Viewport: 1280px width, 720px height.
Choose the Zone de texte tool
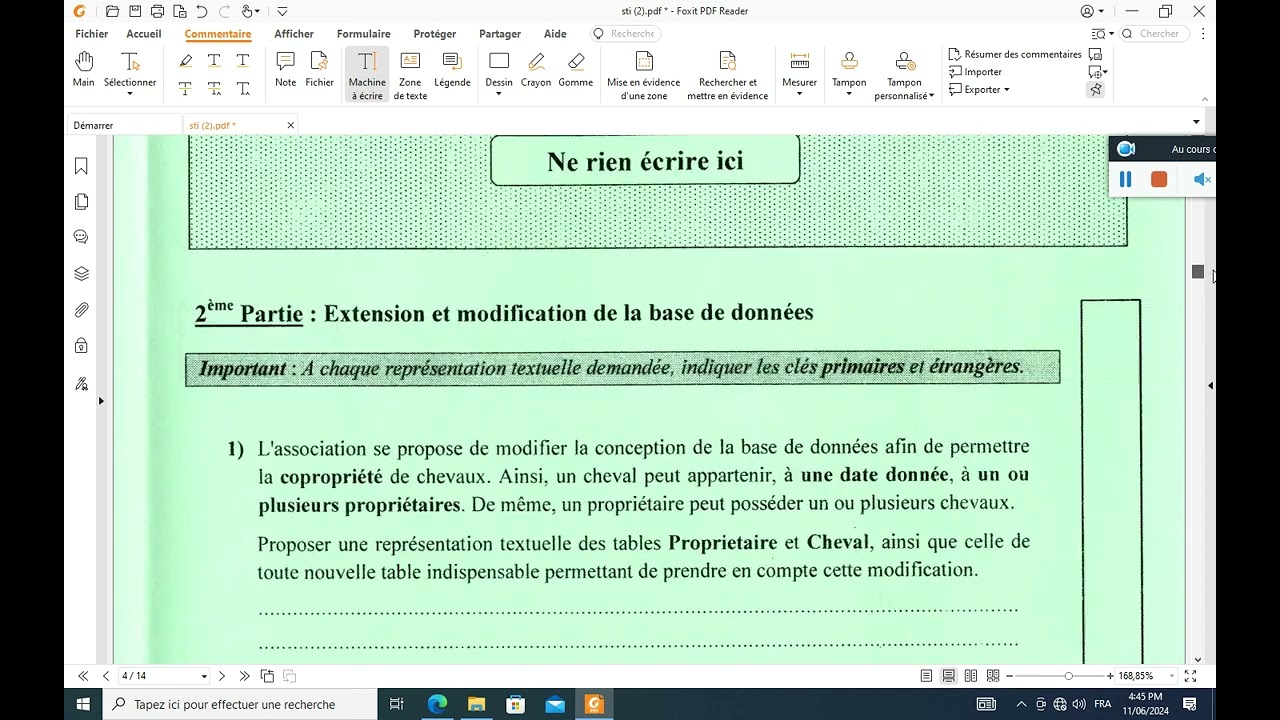[410, 75]
